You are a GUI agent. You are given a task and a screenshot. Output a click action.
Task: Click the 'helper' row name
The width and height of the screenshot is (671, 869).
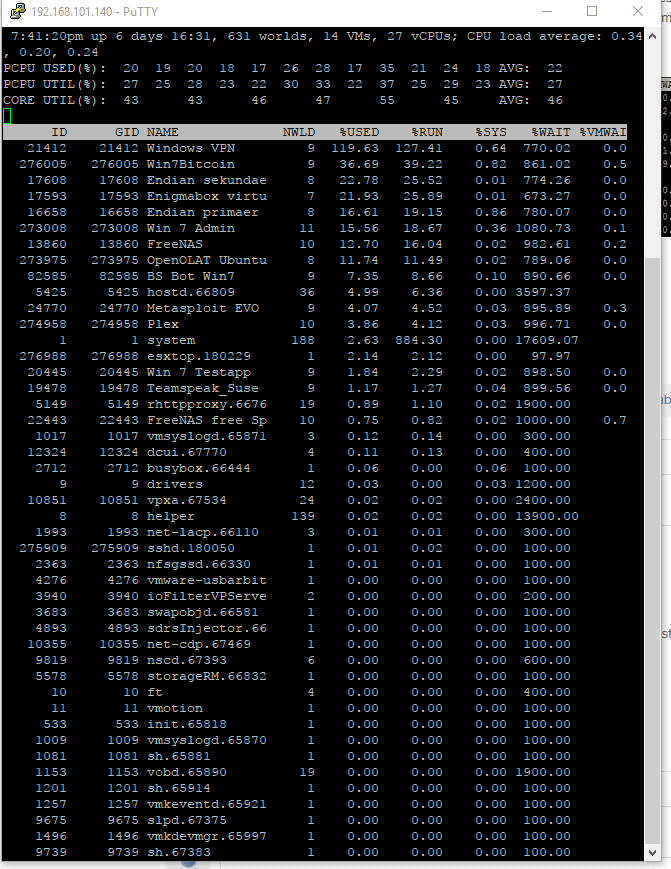171,516
